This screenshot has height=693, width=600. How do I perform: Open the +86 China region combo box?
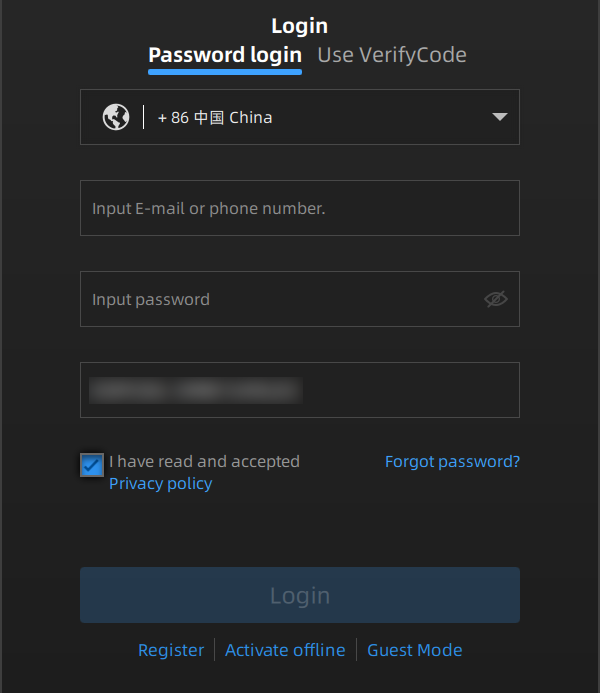pos(300,117)
